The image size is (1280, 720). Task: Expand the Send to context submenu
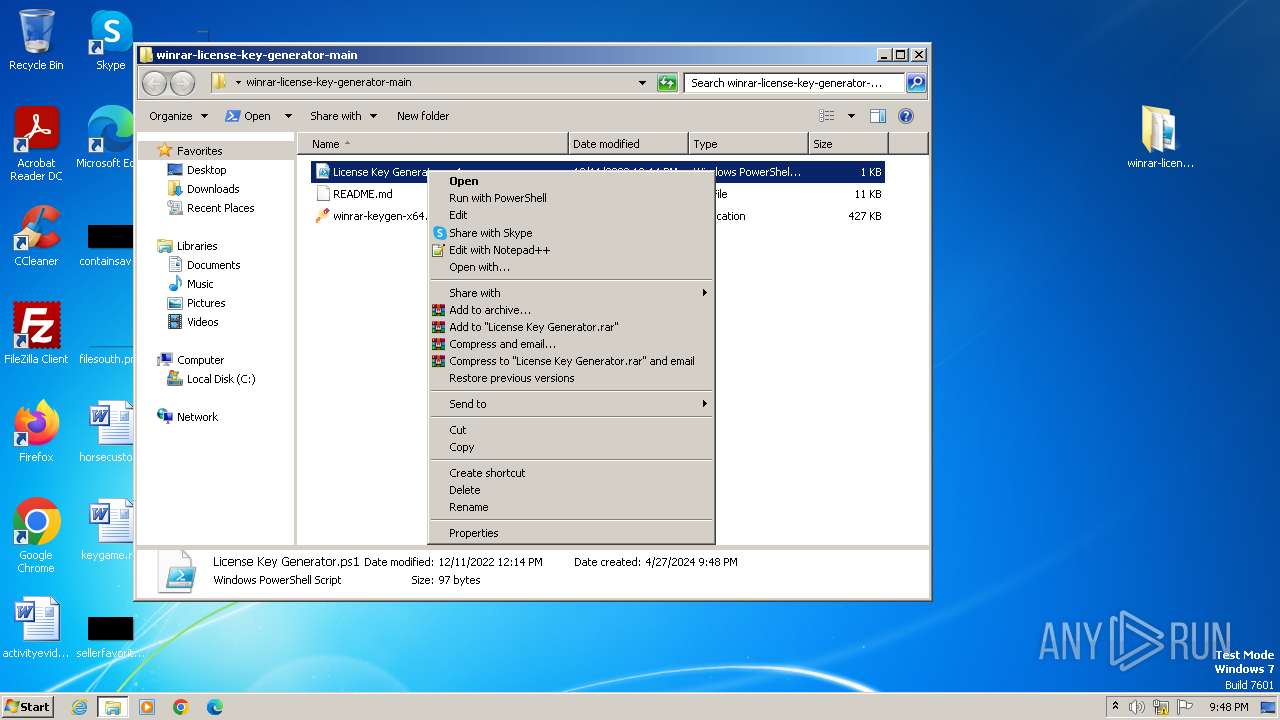(x=571, y=404)
